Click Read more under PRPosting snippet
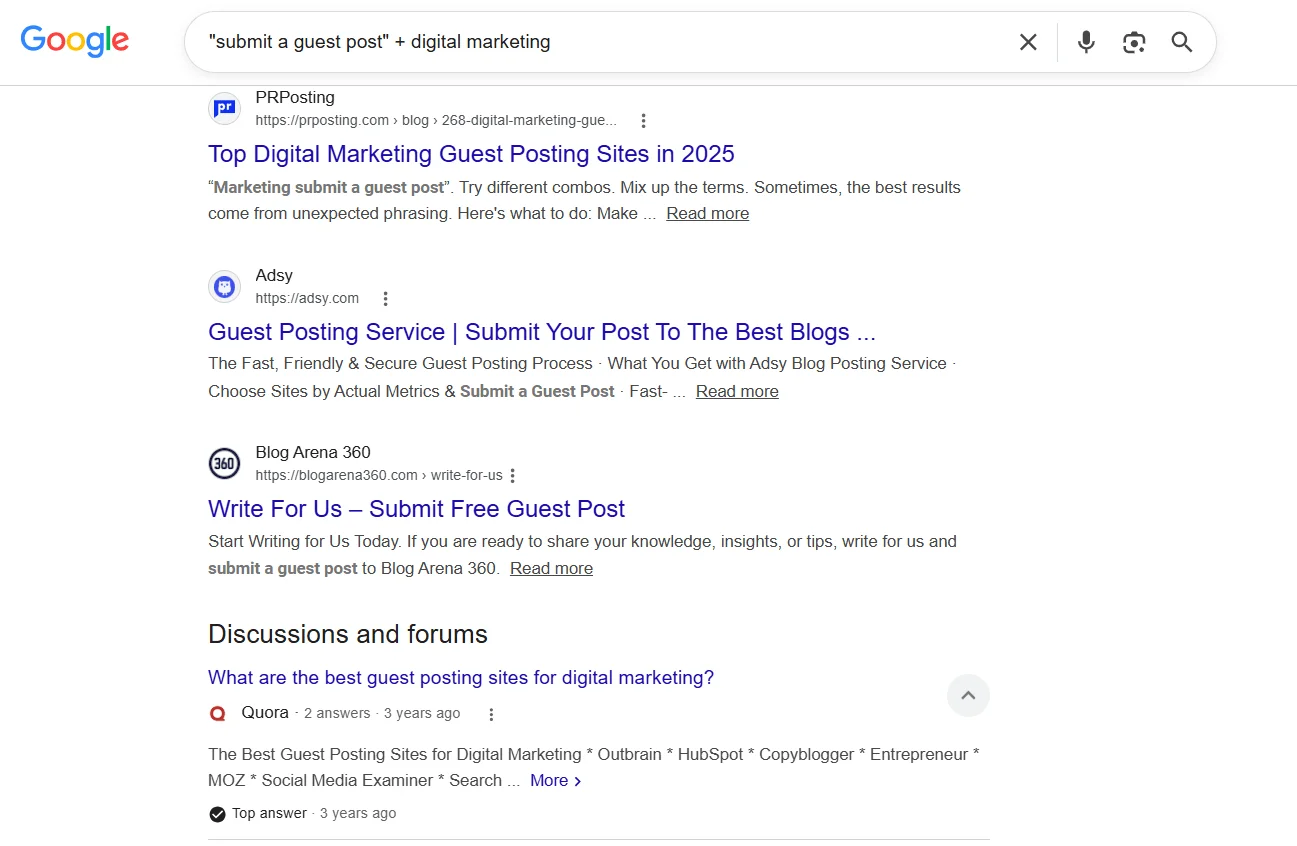The image size is (1297, 846). click(707, 213)
